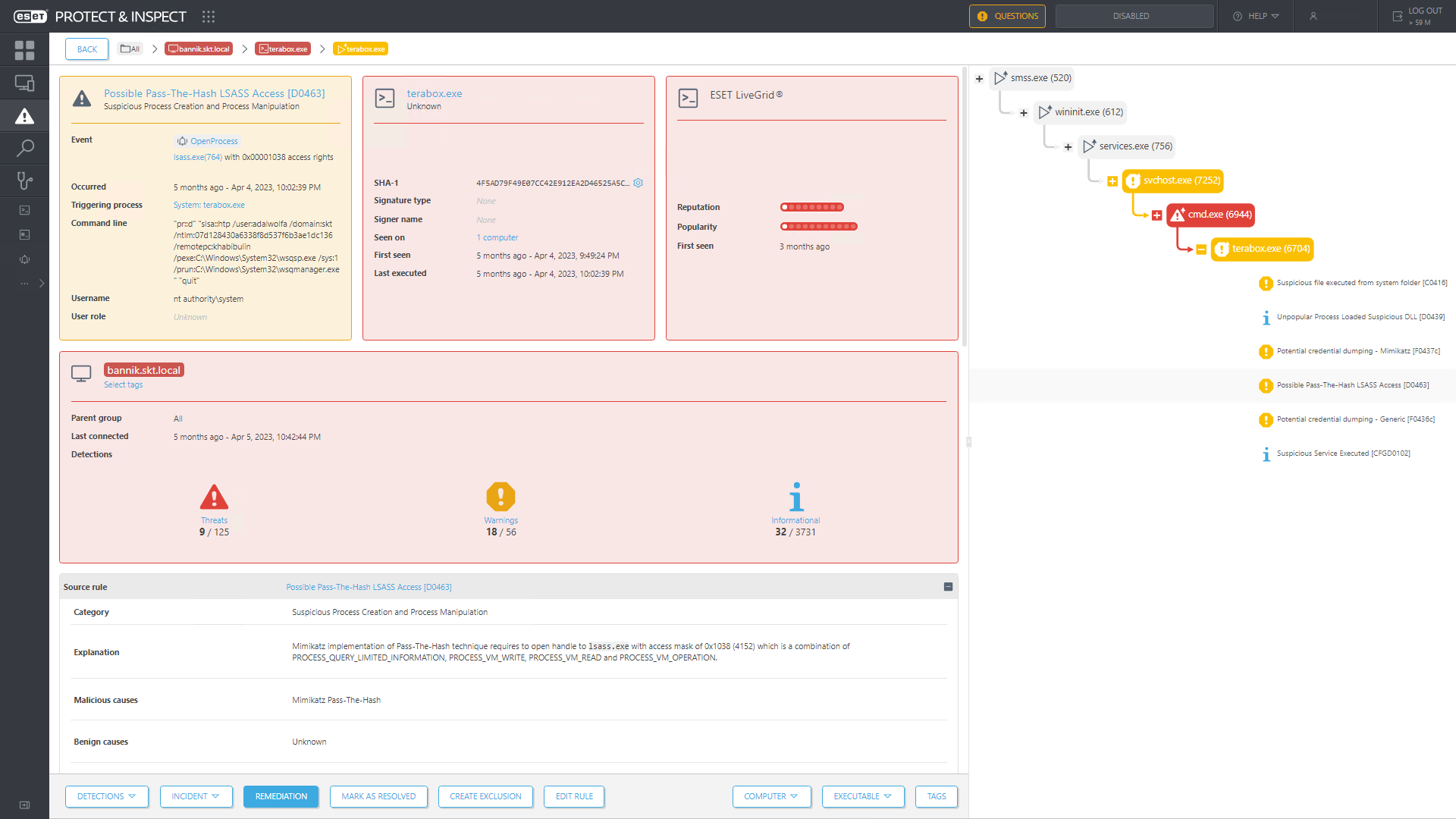Viewport: 1456px width, 819px height.
Task: Open the app launcher grid icon
Action: (x=209, y=17)
